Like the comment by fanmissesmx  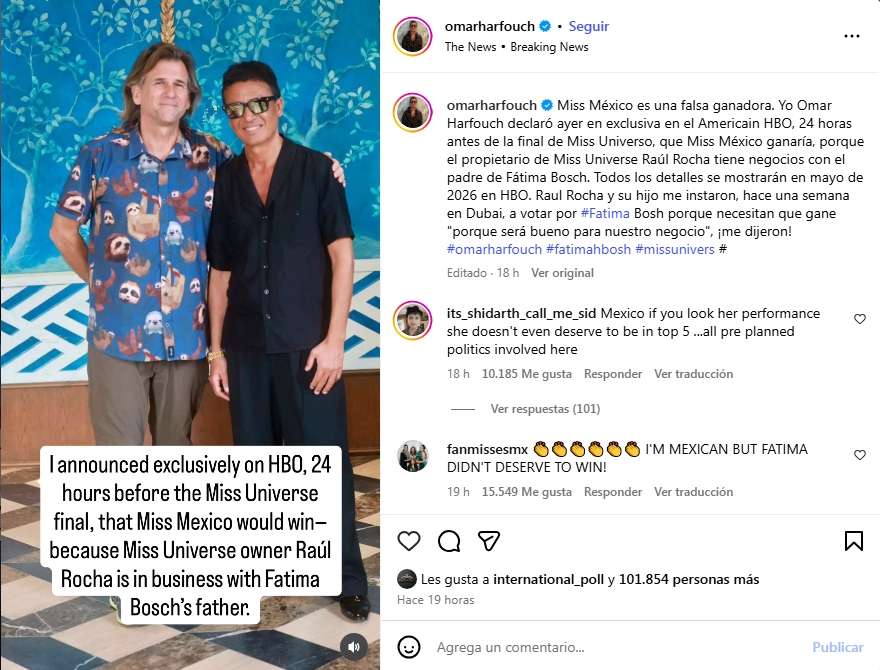[859, 455]
